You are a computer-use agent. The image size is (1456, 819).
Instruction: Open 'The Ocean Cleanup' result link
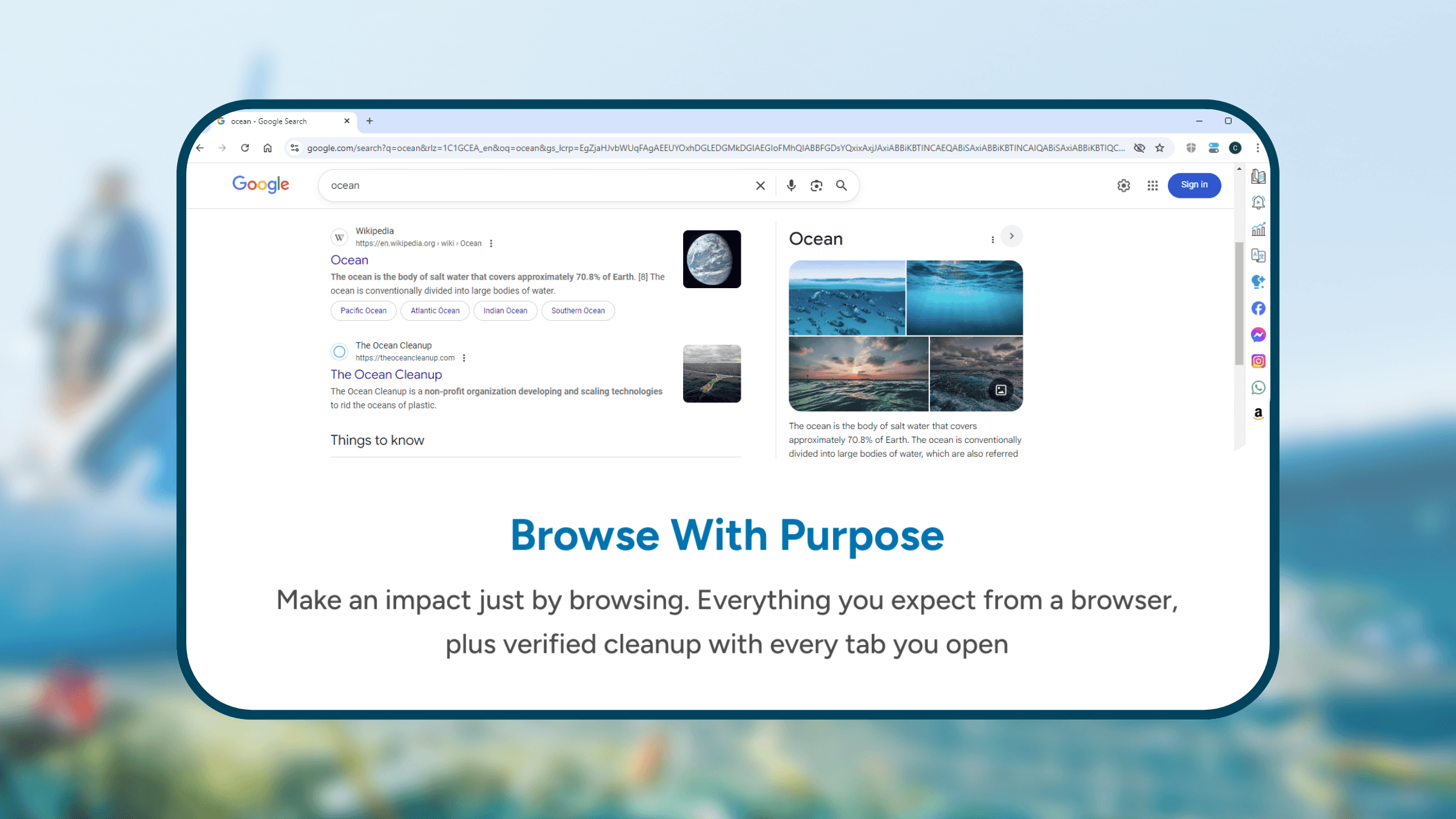386,375
